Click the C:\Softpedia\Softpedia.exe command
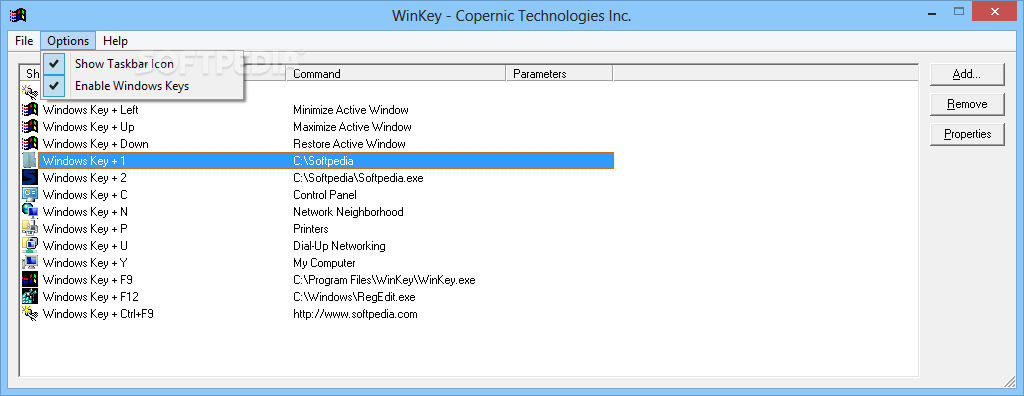 click(358, 178)
